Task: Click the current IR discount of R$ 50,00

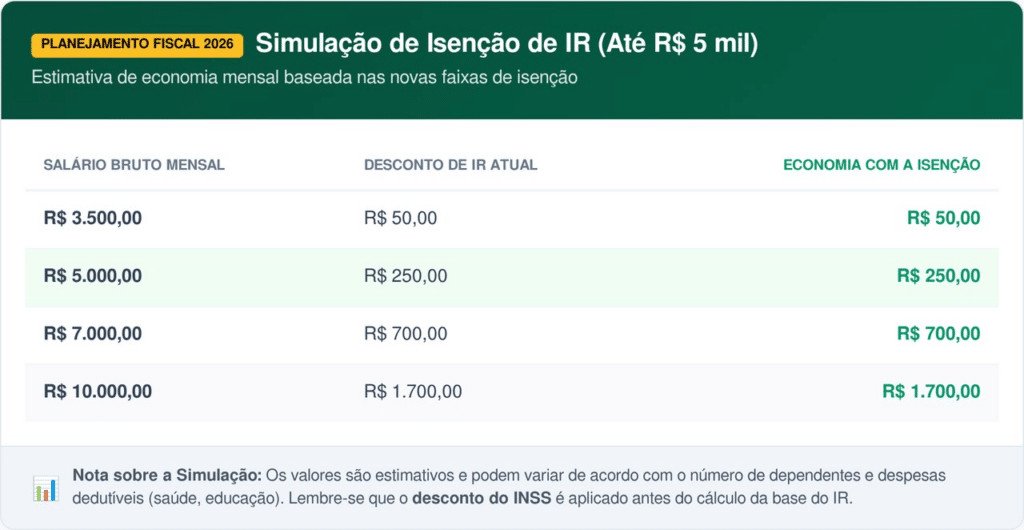Action: coord(400,218)
